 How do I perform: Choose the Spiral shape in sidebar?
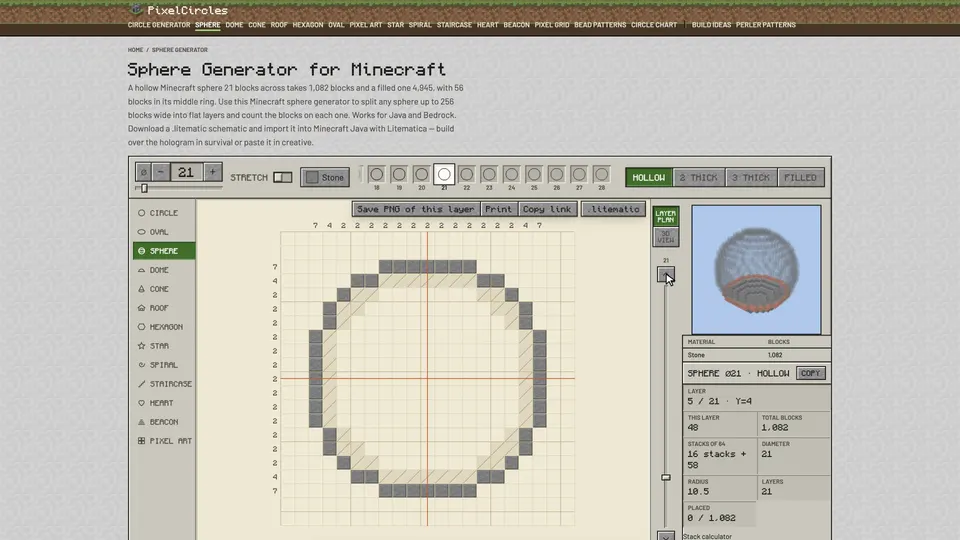coord(164,364)
